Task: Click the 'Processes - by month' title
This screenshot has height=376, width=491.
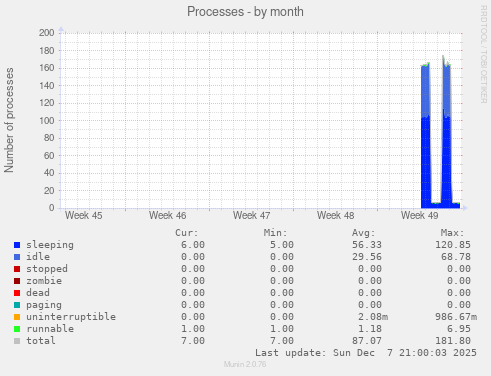Action: point(245,12)
